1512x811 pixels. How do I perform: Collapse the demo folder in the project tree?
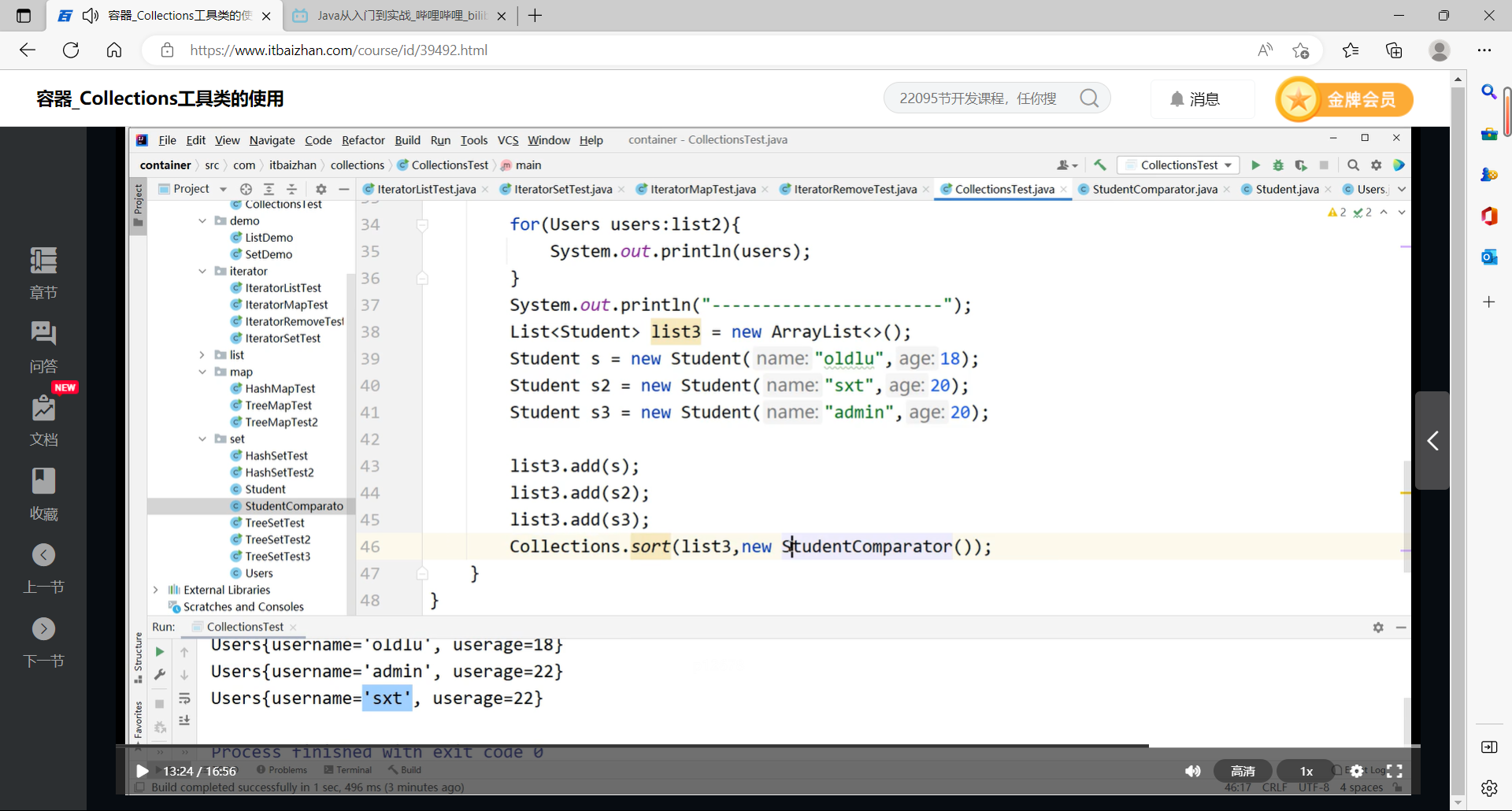pos(202,221)
